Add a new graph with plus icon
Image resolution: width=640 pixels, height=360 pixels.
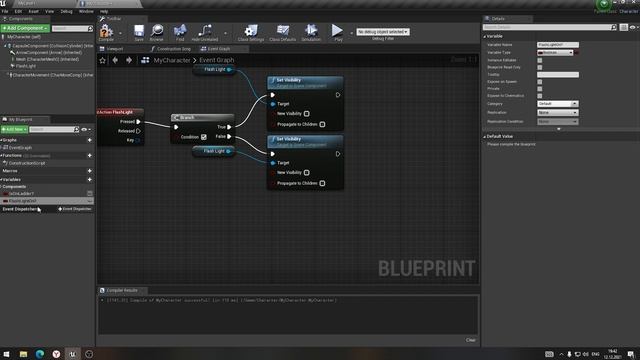click(x=89, y=140)
